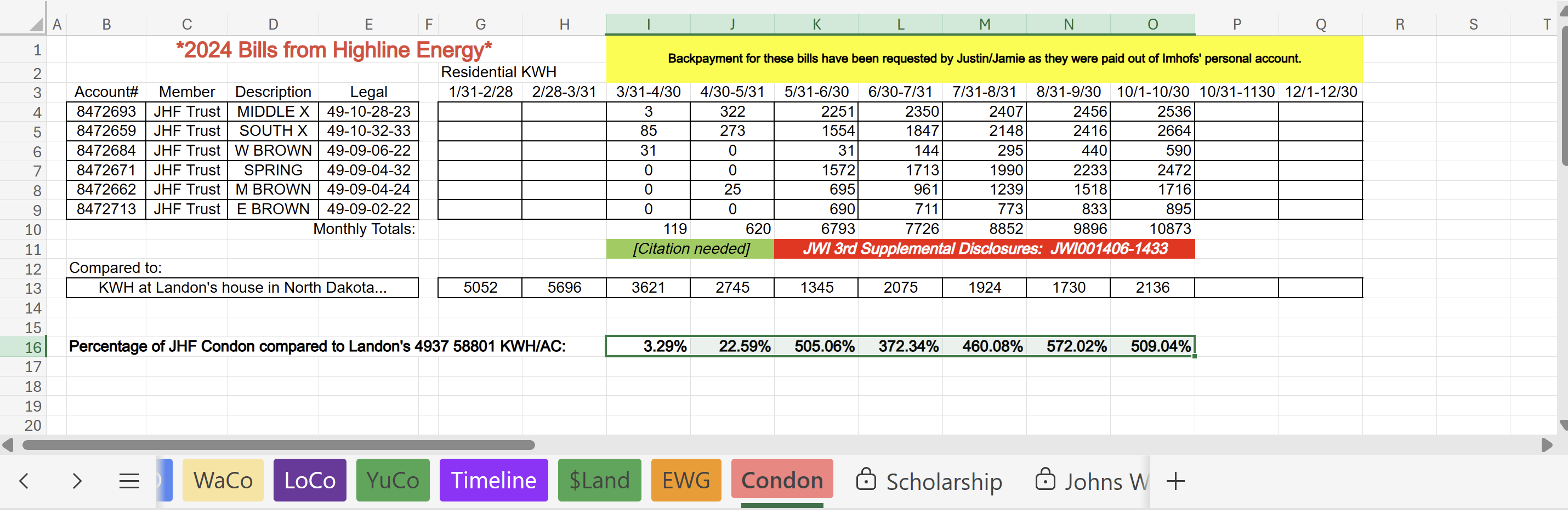Click the green Citation needed cell
1568x513 pixels.
click(690, 248)
